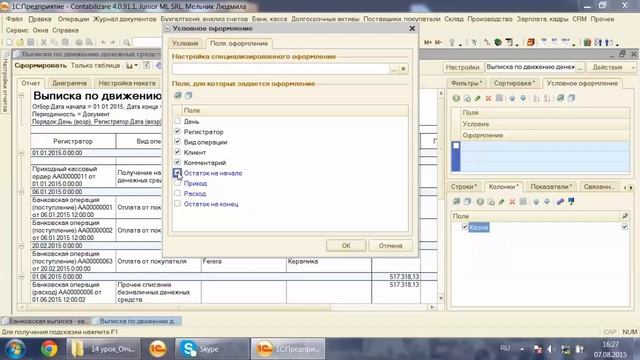Screen dimensions: 640x360
Task: Click the red delete icon in Колонки toolbar
Action: coord(512,202)
